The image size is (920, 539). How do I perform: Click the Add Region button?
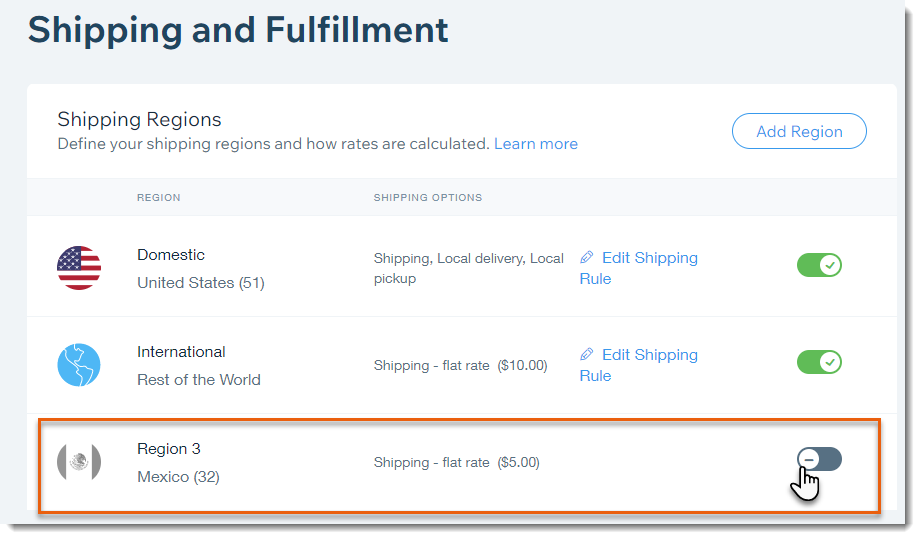coord(799,131)
